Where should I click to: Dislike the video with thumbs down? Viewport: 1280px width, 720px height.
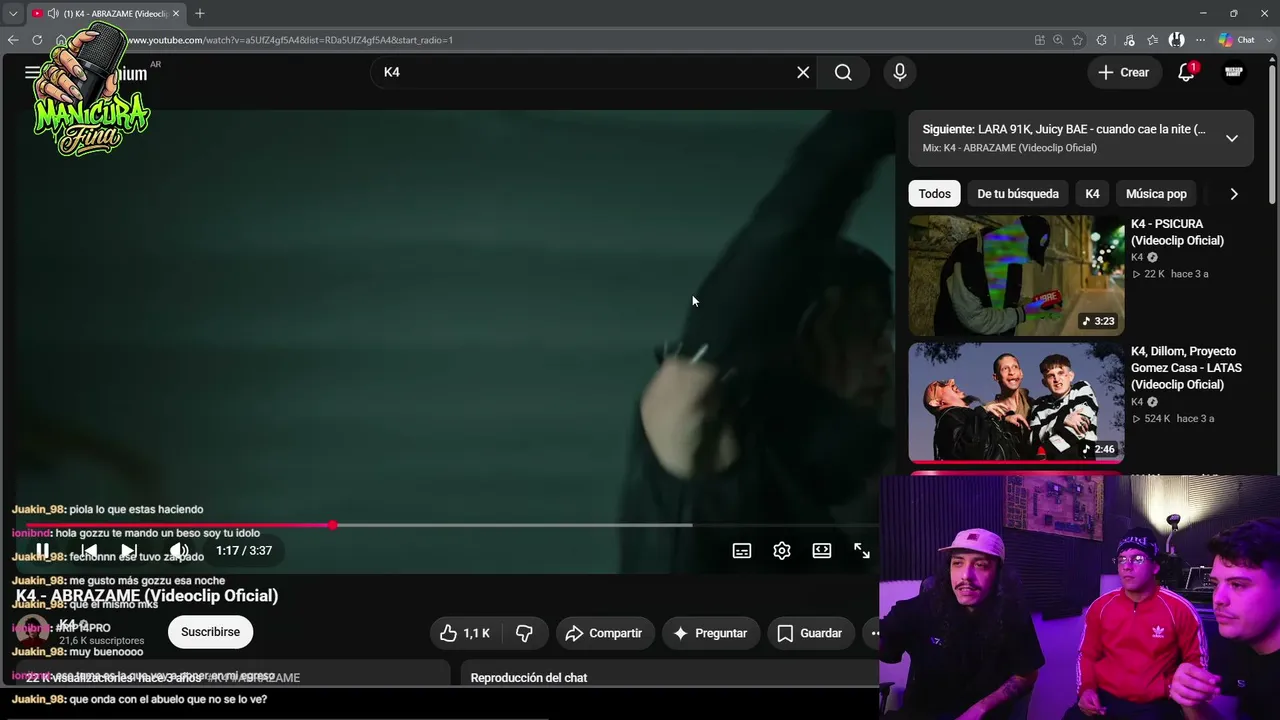pos(524,633)
